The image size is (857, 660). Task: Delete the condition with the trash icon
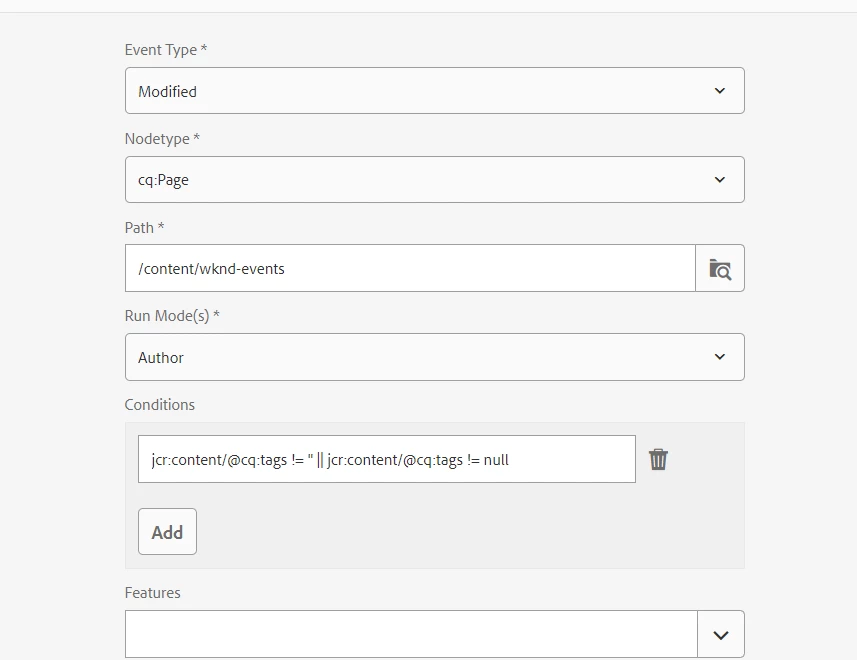click(658, 459)
